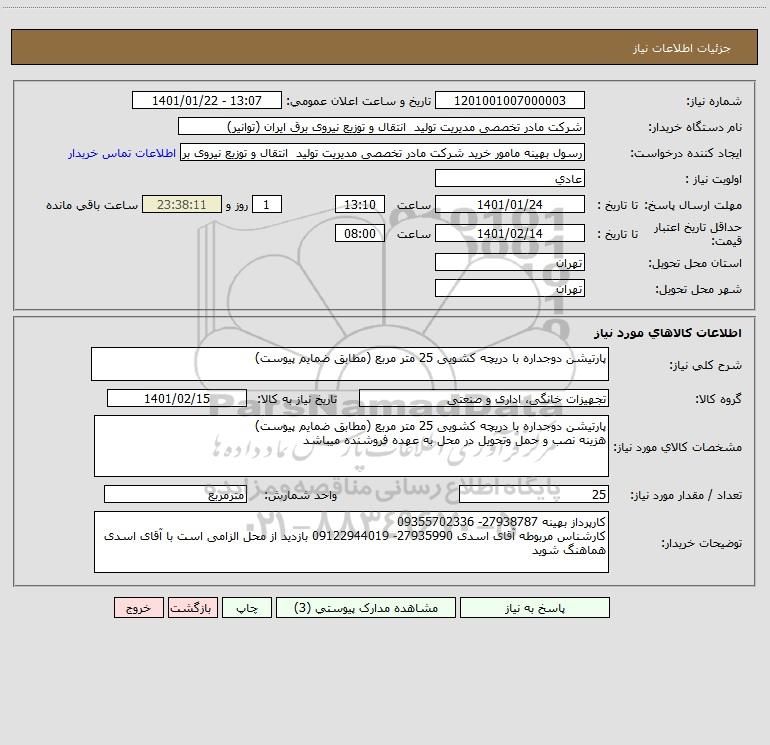Click the شرح کلی نیاز text box
The width and height of the screenshot is (770, 745).
click(350, 364)
